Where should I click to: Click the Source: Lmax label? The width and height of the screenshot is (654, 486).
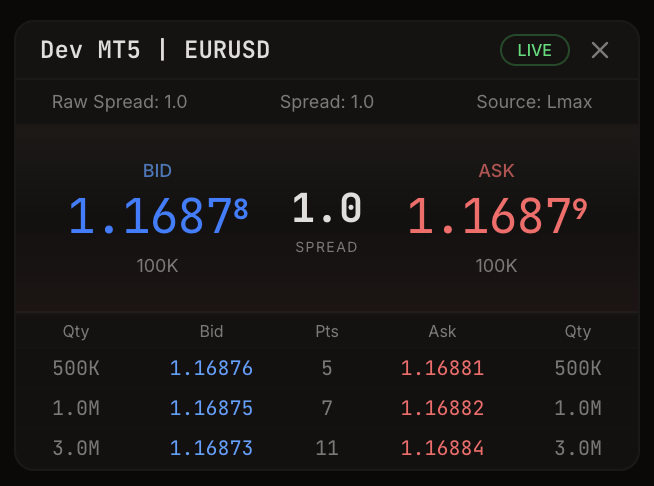(534, 102)
